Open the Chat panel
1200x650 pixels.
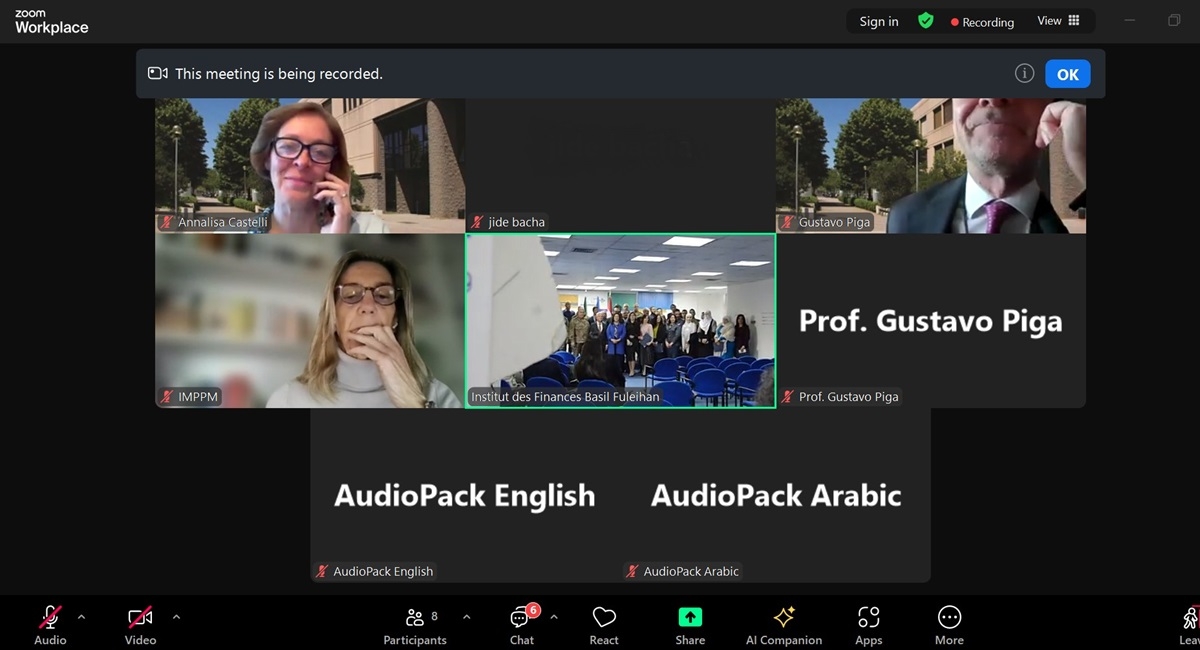pos(522,624)
